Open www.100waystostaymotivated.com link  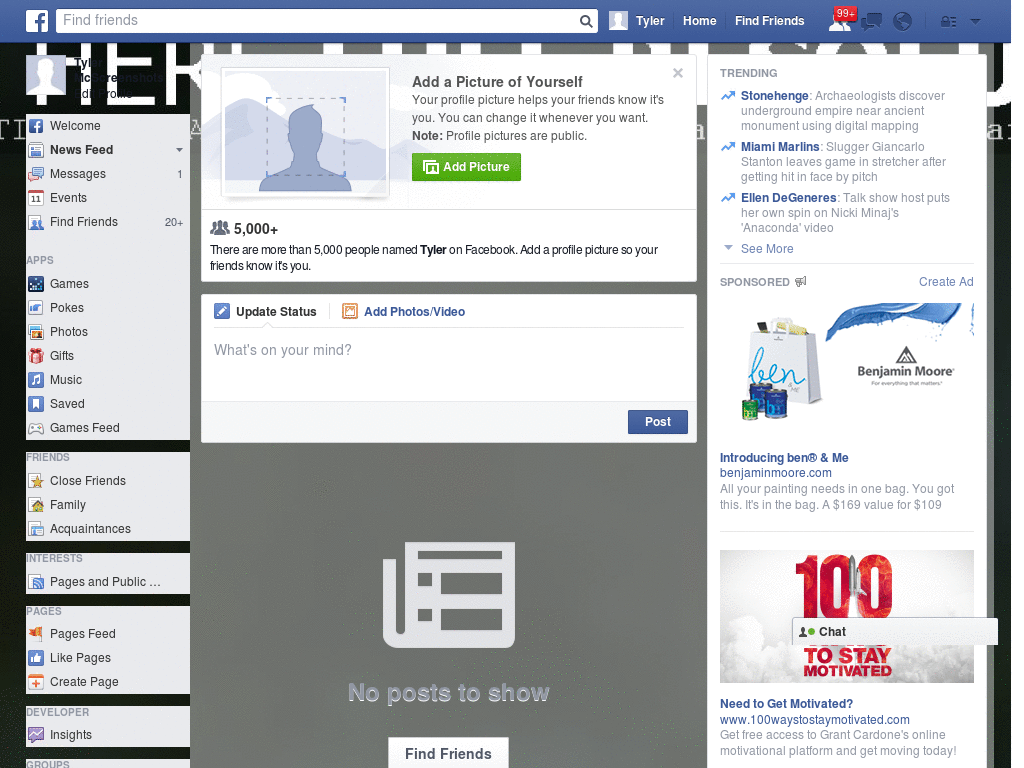(814, 720)
